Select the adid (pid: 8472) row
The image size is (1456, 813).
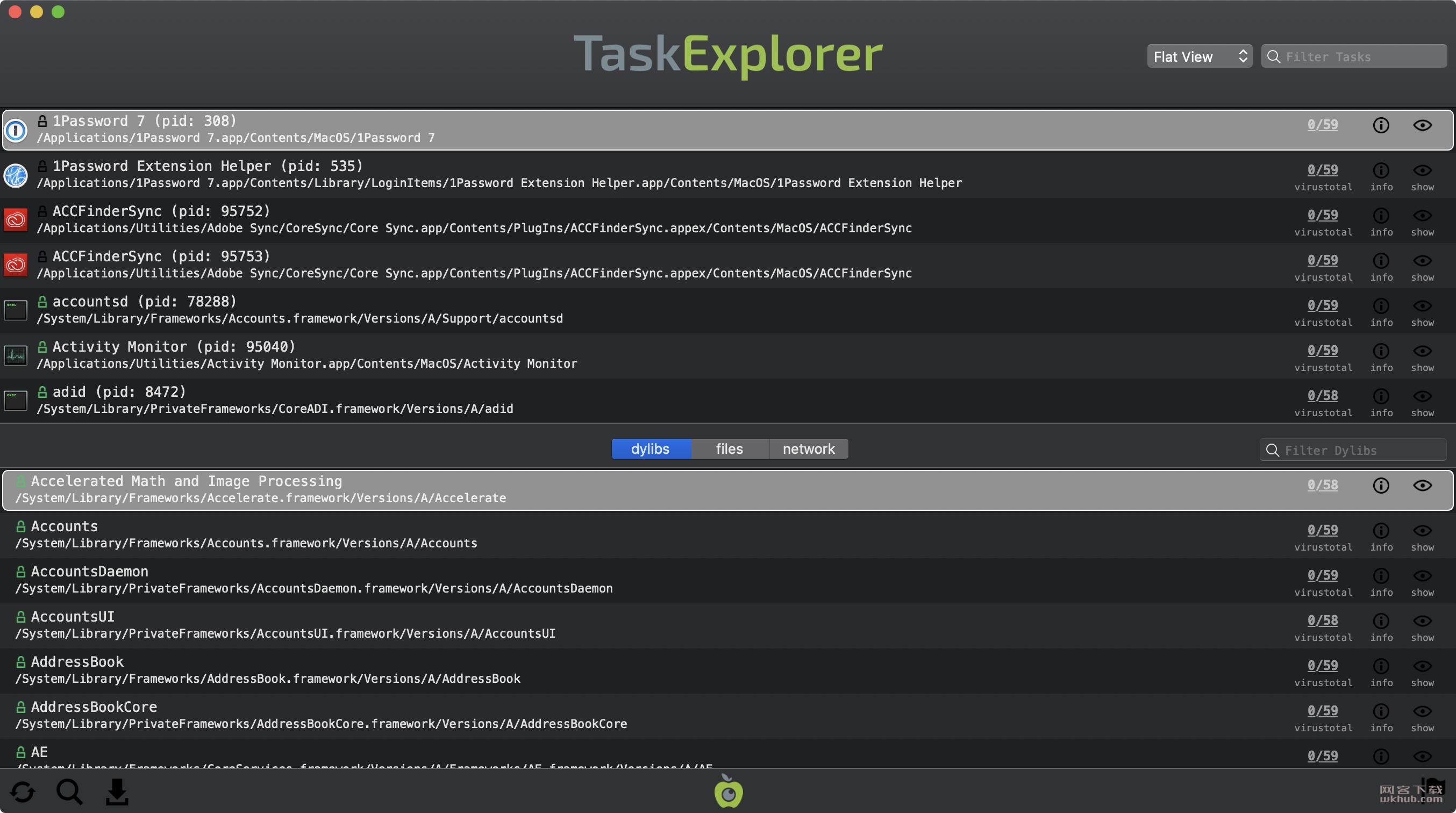(728, 400)
